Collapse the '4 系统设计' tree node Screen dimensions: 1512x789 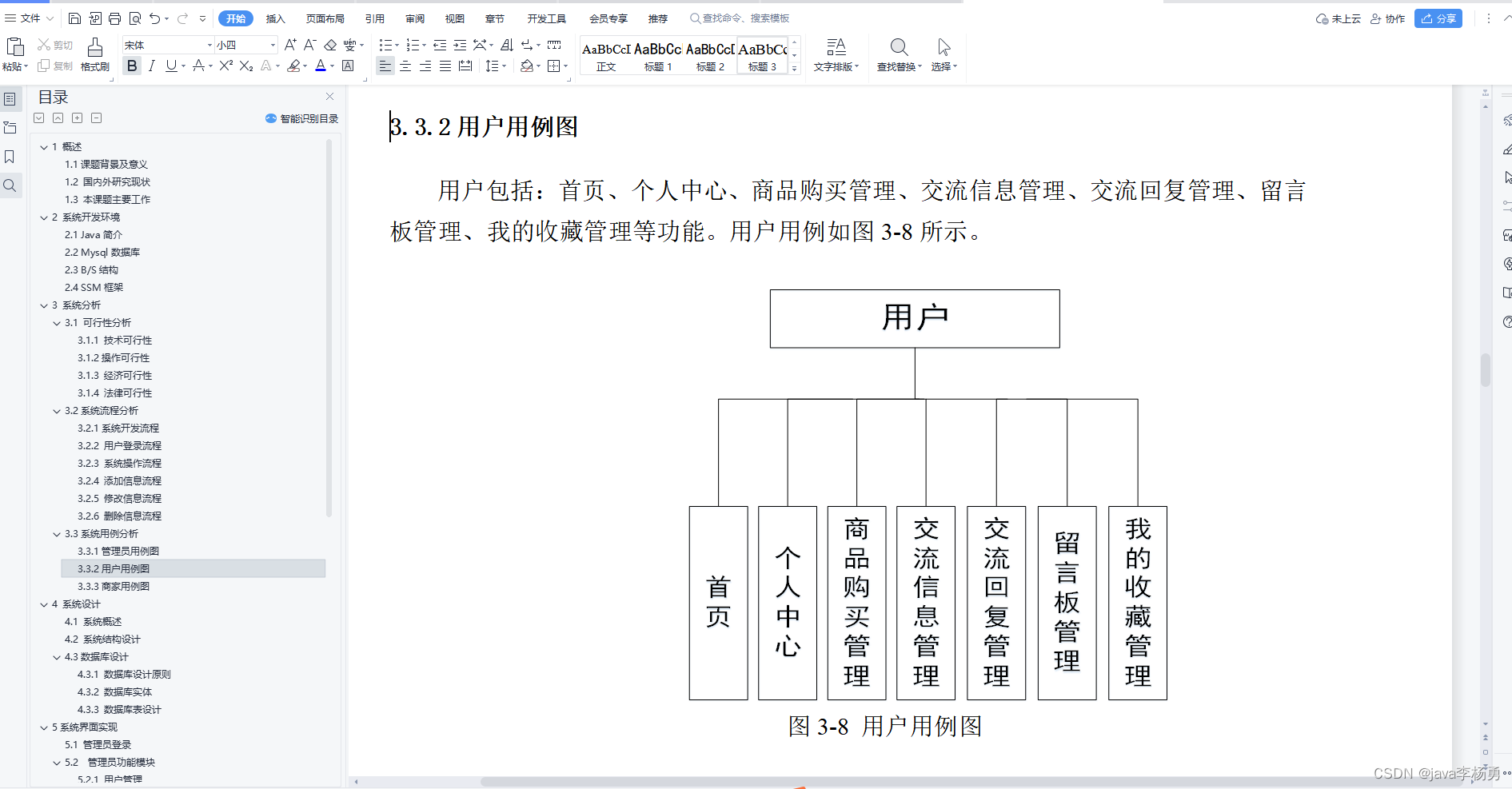44,604
